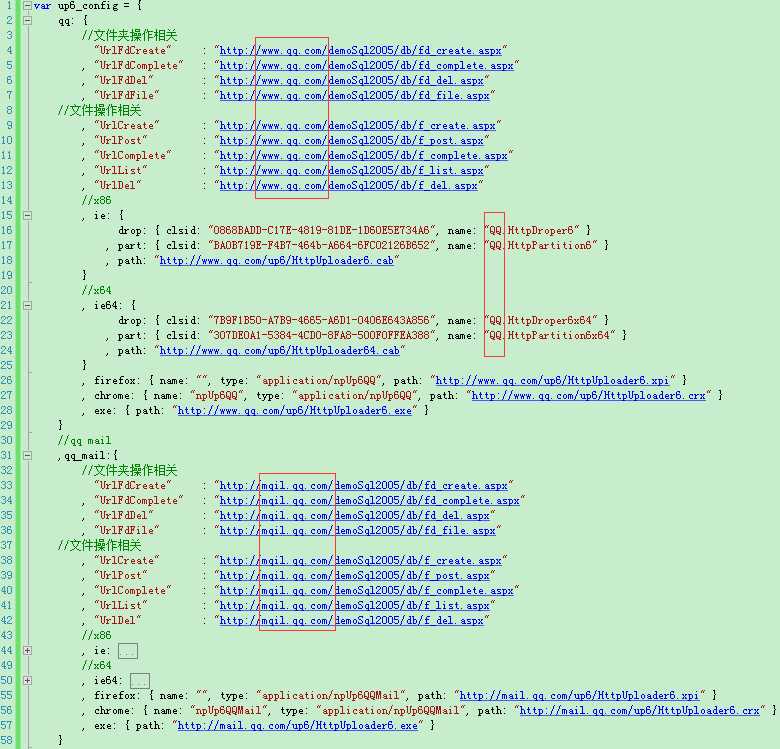Image resolution: width=780 pixels, height=749 pixels.
Task: Expand the collapsed ie64 block on line 50
Action: click(28, 680)
